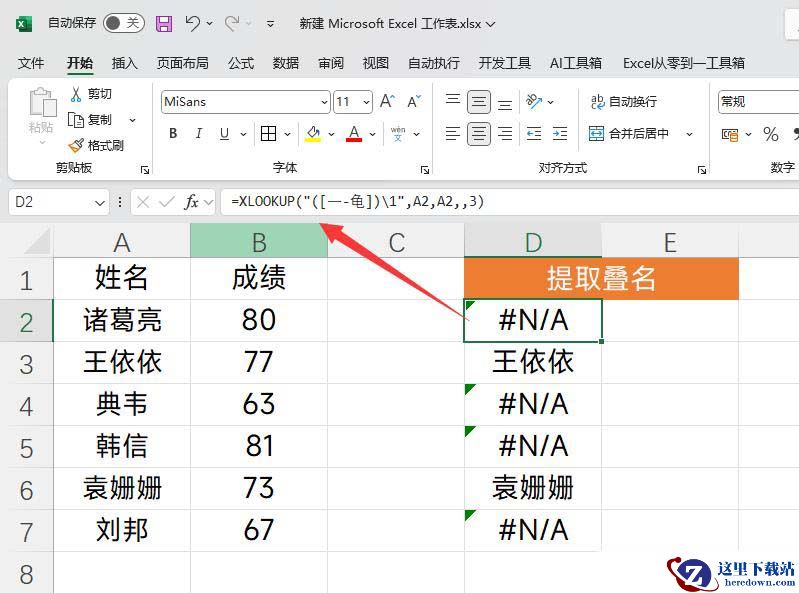Open the 合并后居中 dropdown arrow
The image size is (799, 593).
689,134
